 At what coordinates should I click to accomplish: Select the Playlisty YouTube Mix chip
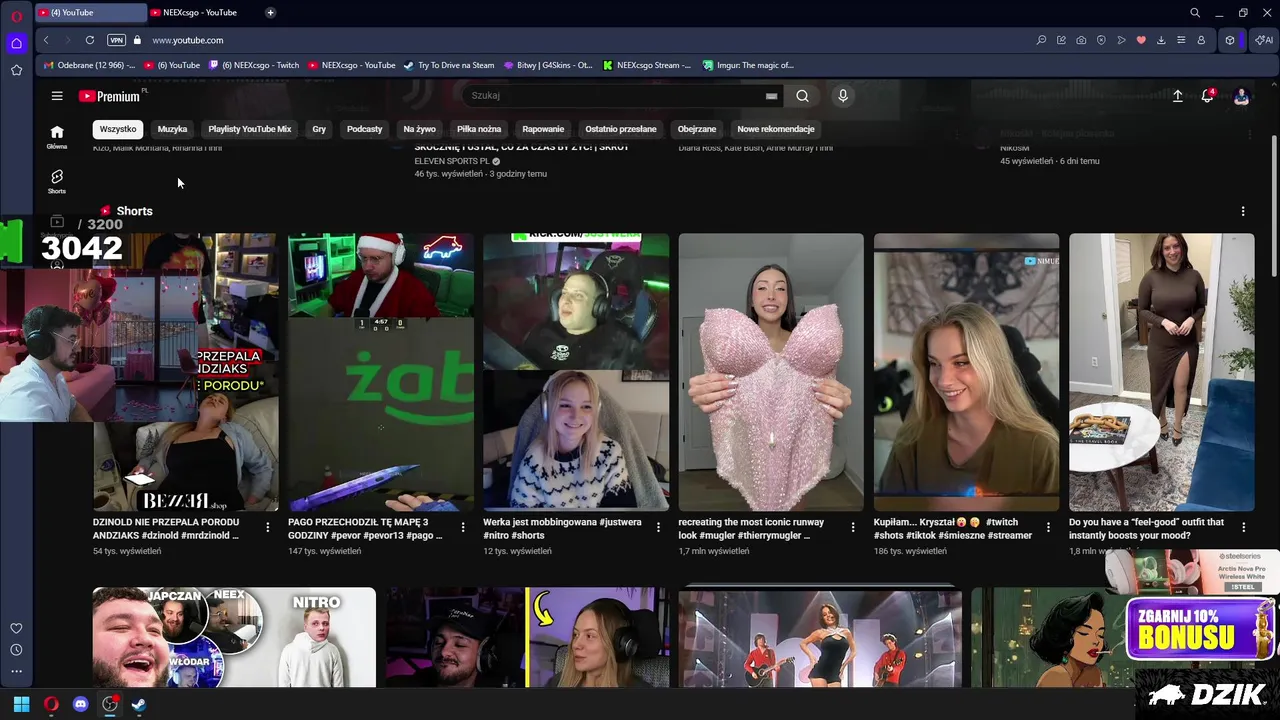[x=250, y=129]
